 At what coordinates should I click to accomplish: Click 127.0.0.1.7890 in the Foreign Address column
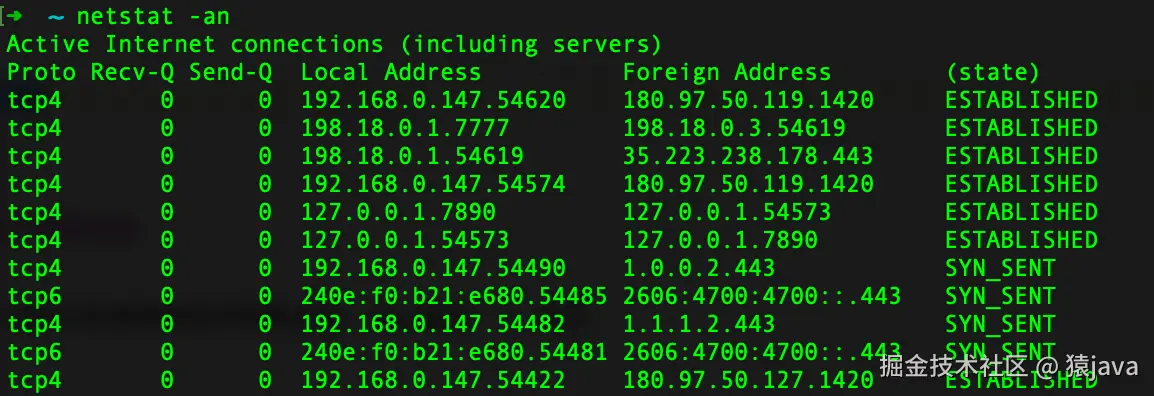tap(721, 240)
